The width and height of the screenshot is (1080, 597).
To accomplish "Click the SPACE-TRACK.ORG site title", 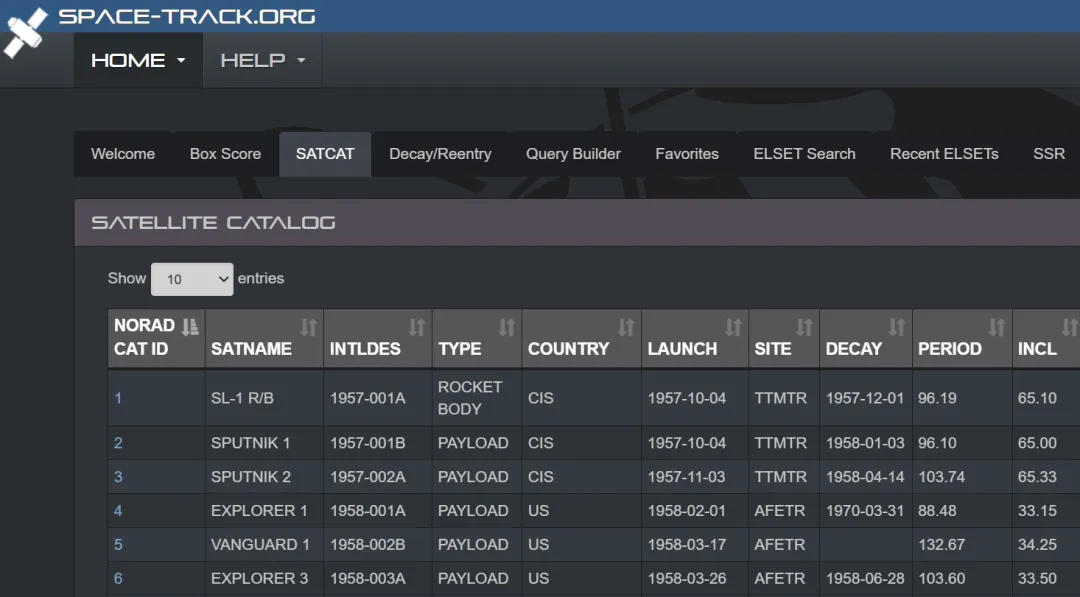I will coord(187,16).
